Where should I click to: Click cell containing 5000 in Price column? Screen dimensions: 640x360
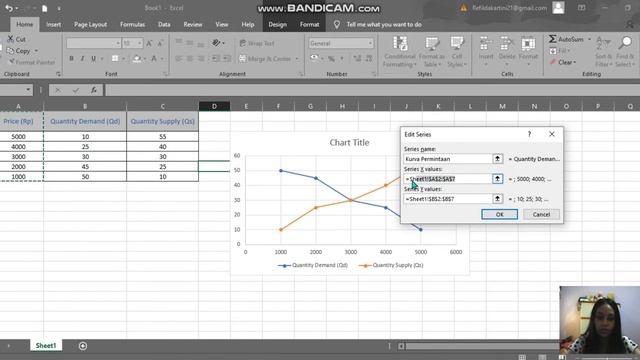pyautogui.click(x=18, y=137)
